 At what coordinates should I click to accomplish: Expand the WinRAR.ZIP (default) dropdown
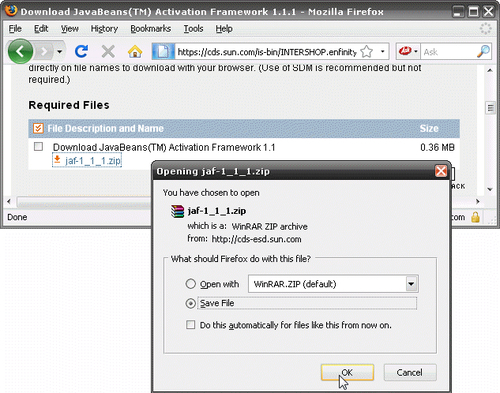tap(411, 284)
